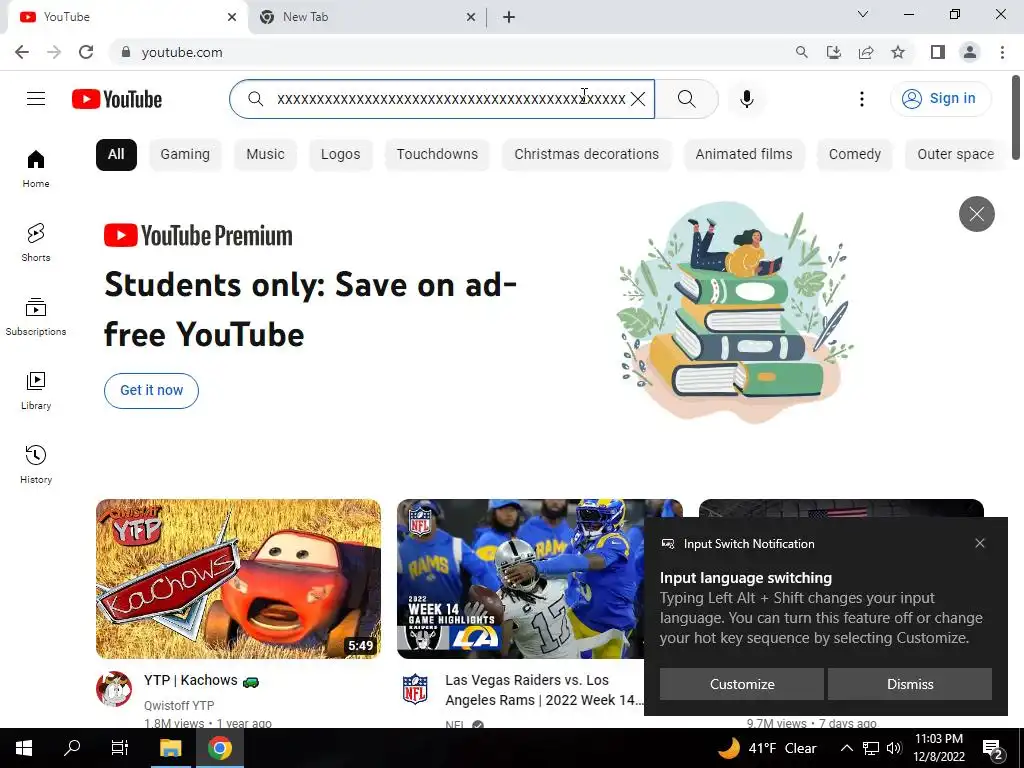The image size is (1024, 768).
Task: Open the YTP Kachows video thumbnail
Action: [x=238, y=579]
